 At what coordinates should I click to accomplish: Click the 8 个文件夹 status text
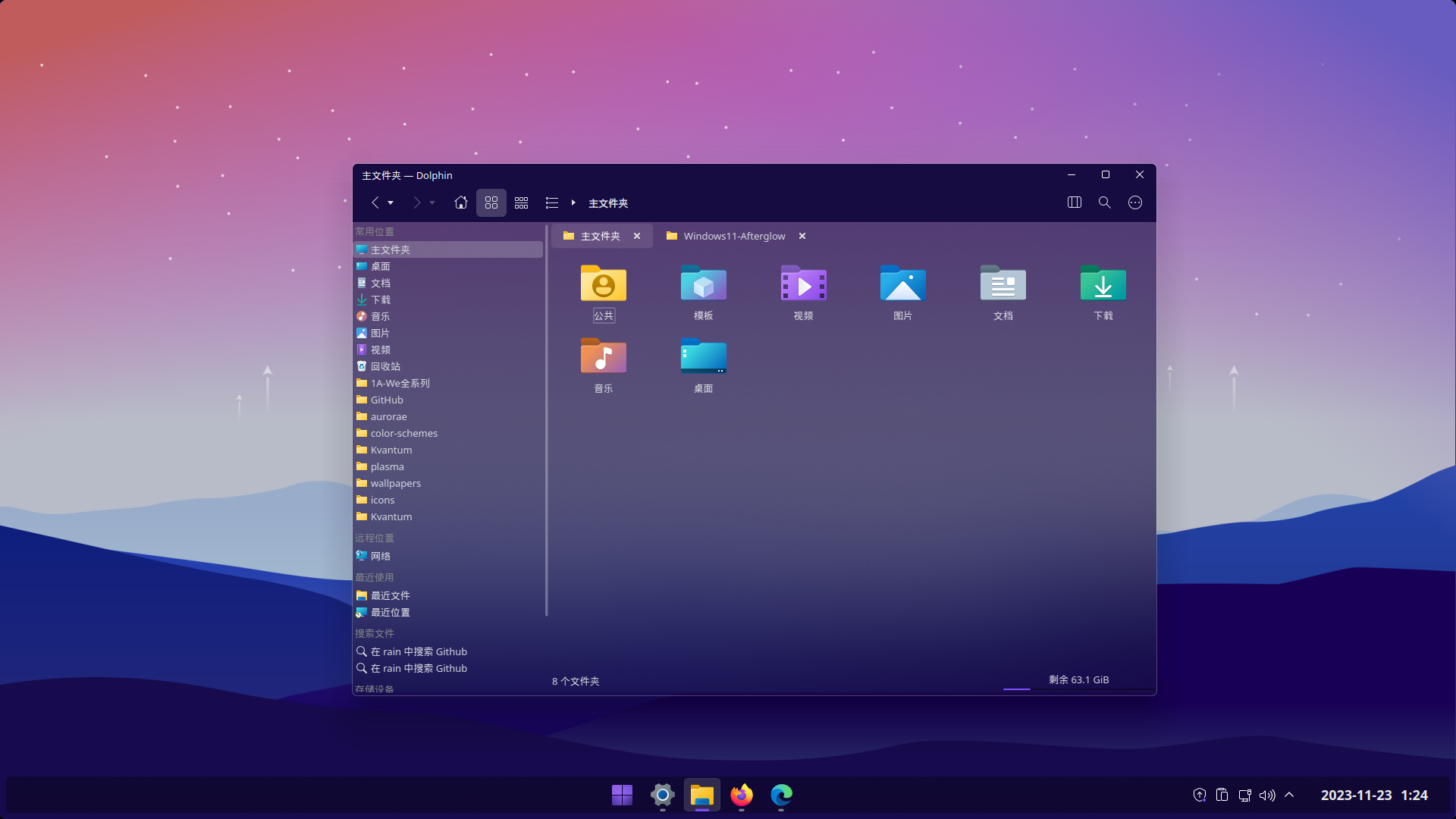tap(576, 681)
